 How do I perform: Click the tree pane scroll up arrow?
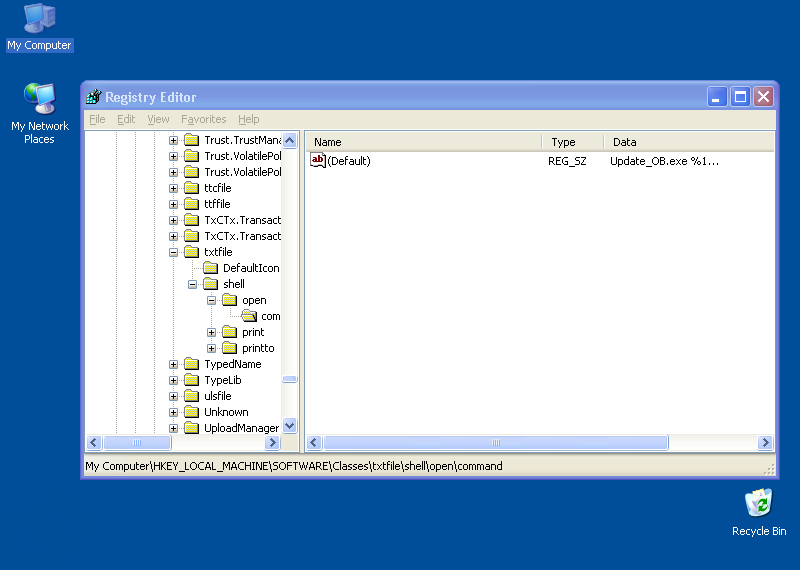[290, 140]
